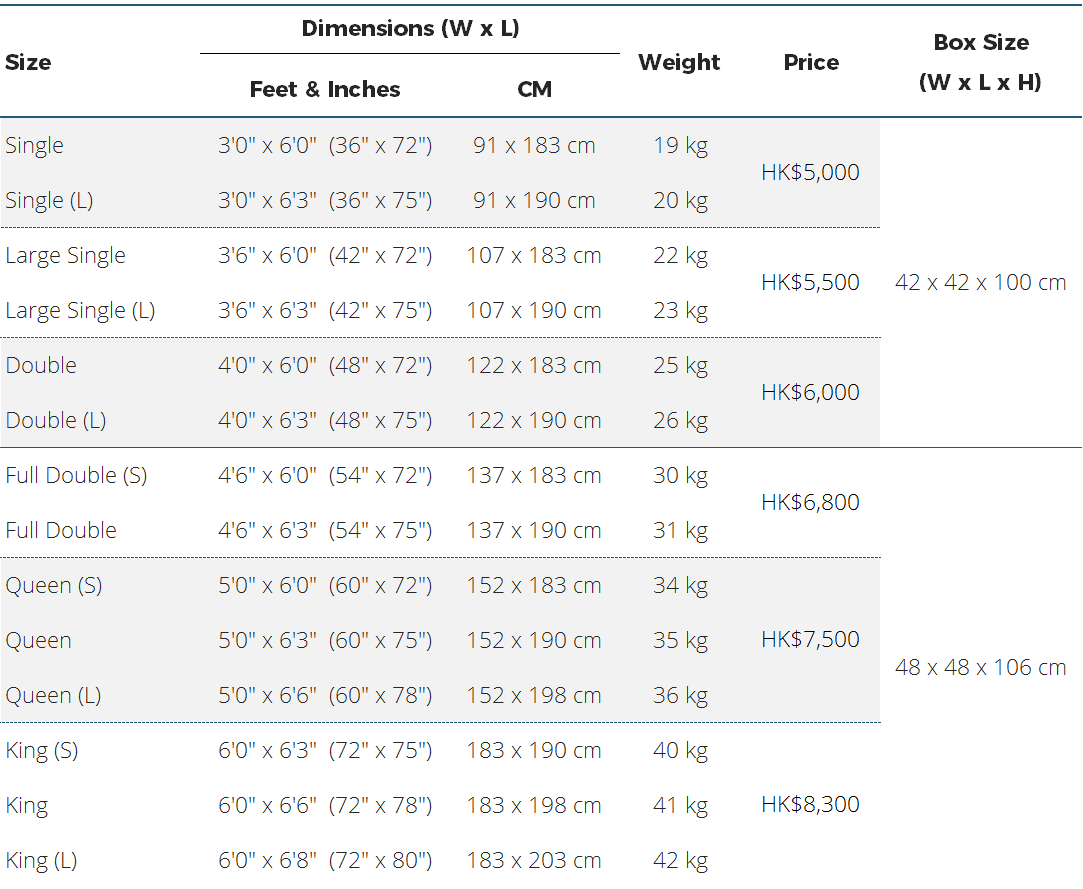Click the 48 x 48 x 106 cm box size
The image size is (1083, 889).
(x=980, y=667)
